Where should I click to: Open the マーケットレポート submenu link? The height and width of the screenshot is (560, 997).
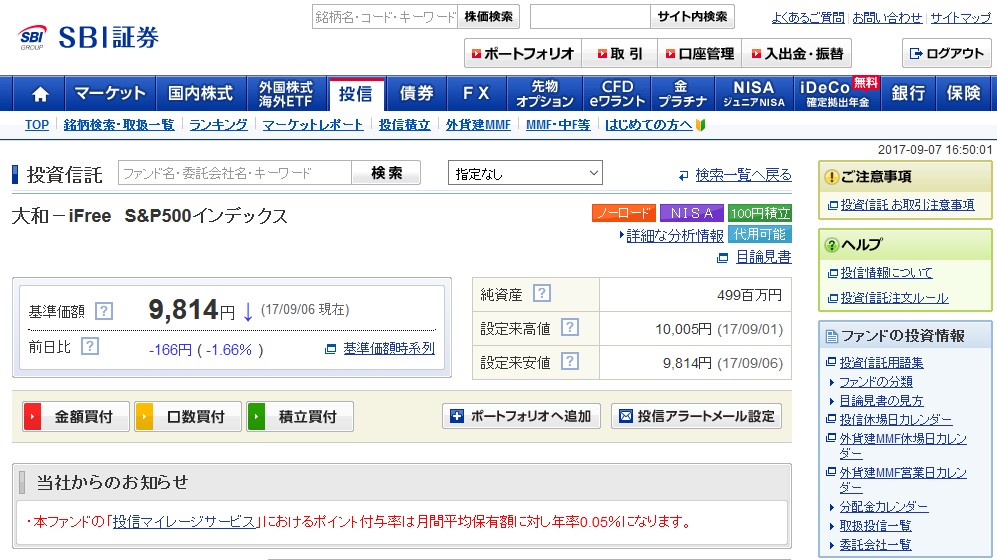[313, 125]
